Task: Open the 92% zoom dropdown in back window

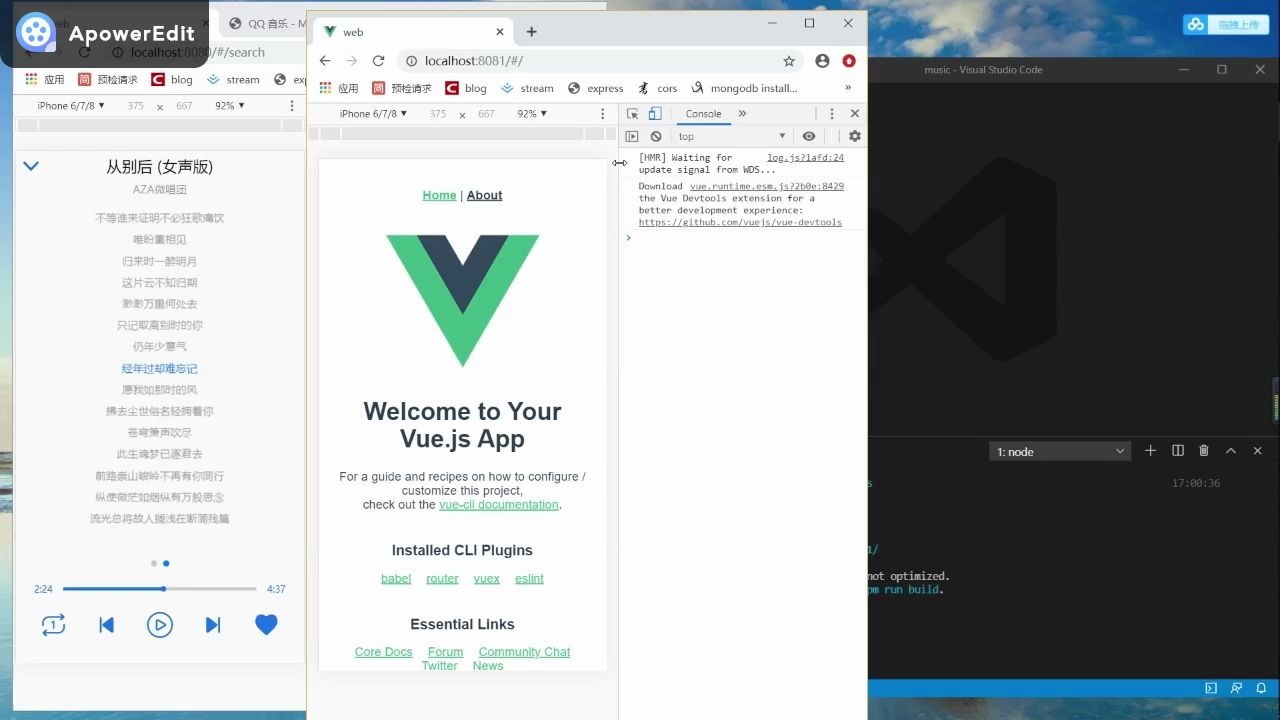Action: pos(229,106)
